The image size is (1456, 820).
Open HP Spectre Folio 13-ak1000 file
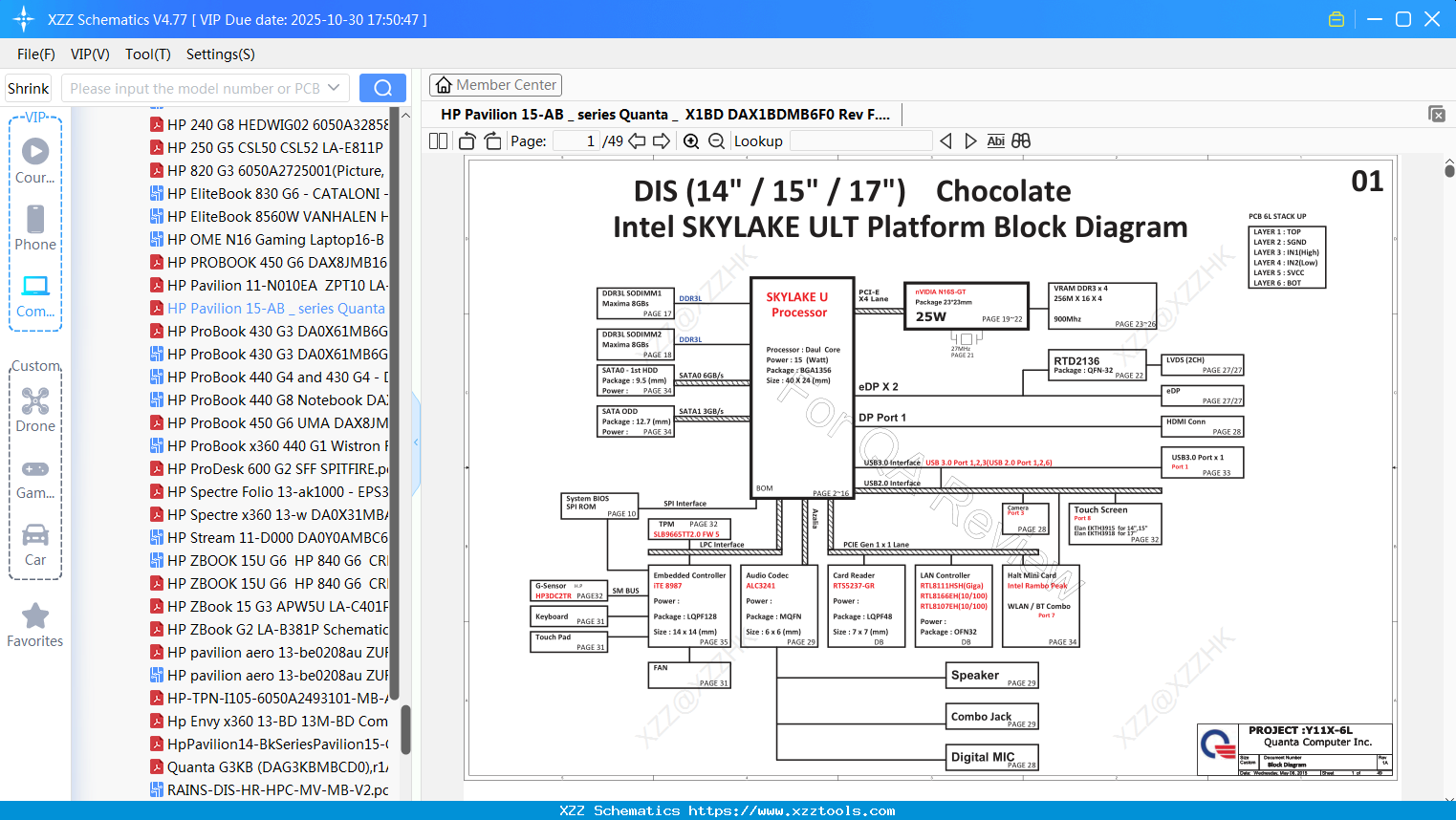point(269,491)
